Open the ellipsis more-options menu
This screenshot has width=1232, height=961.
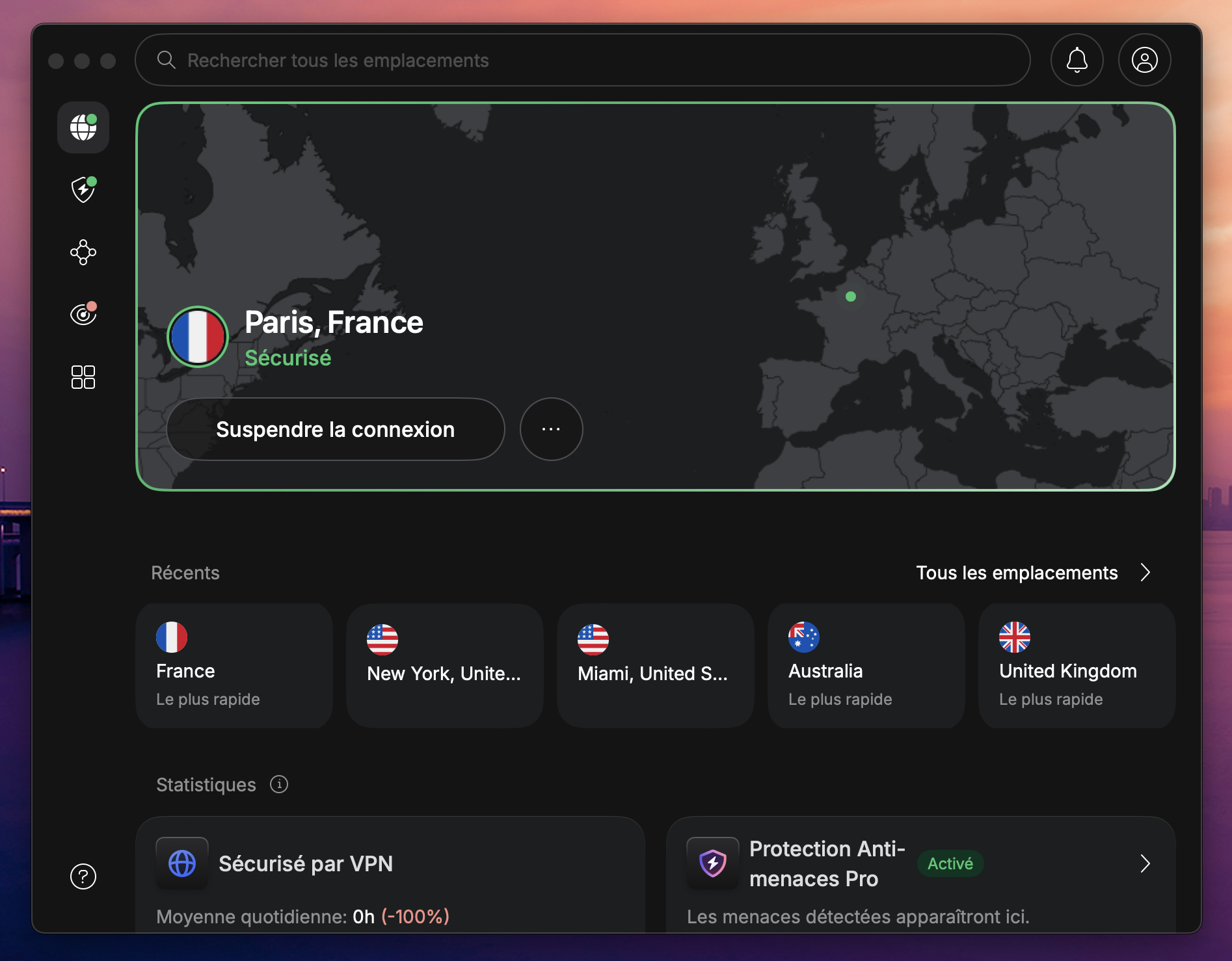551,429
